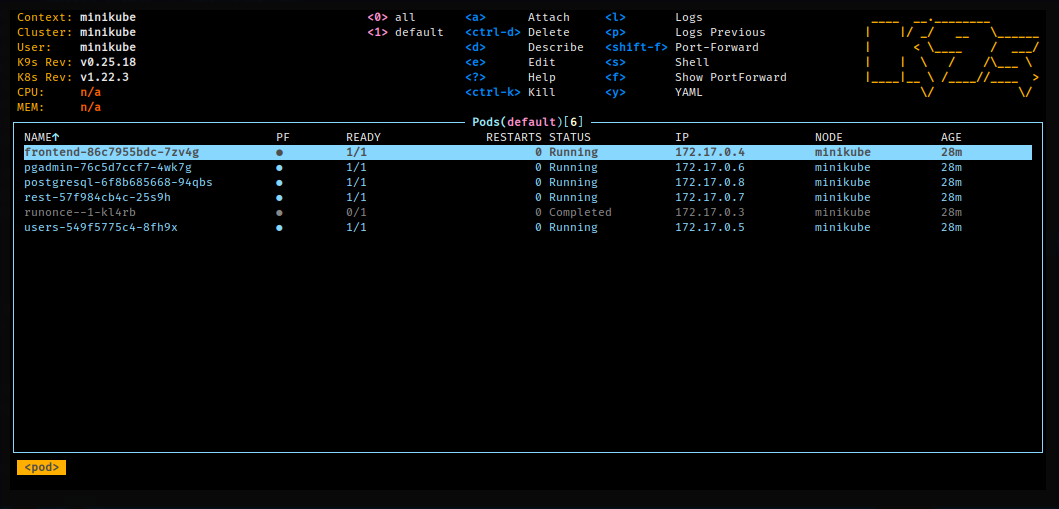Select the frontend-86c7955bdc-7zv4g pod row

tap(111, 153)
